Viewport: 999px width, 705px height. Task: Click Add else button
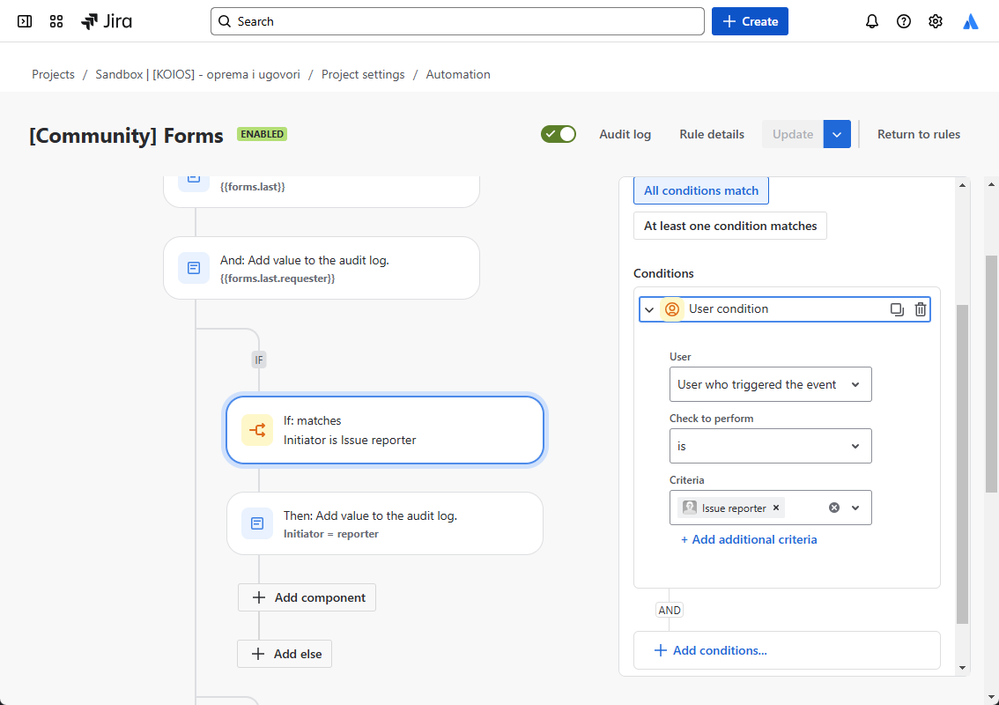click(285, 654)
